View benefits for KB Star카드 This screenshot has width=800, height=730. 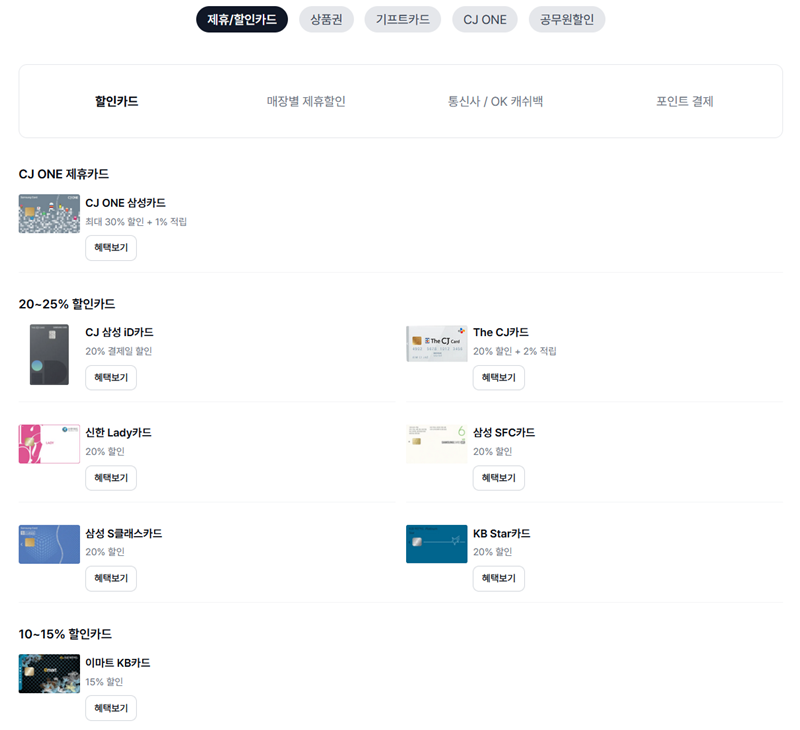tap(498, 578)
